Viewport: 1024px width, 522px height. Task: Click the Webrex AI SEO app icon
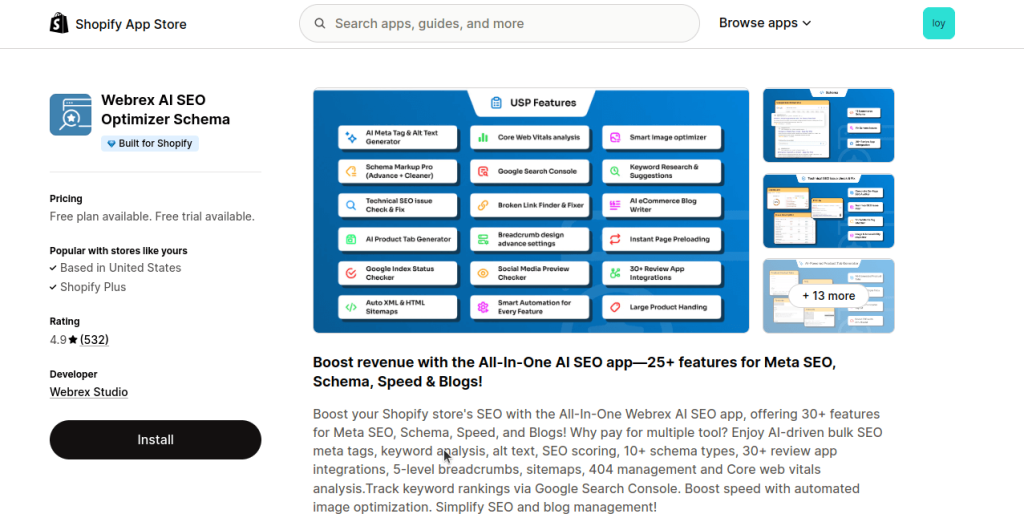coord(70,114)
